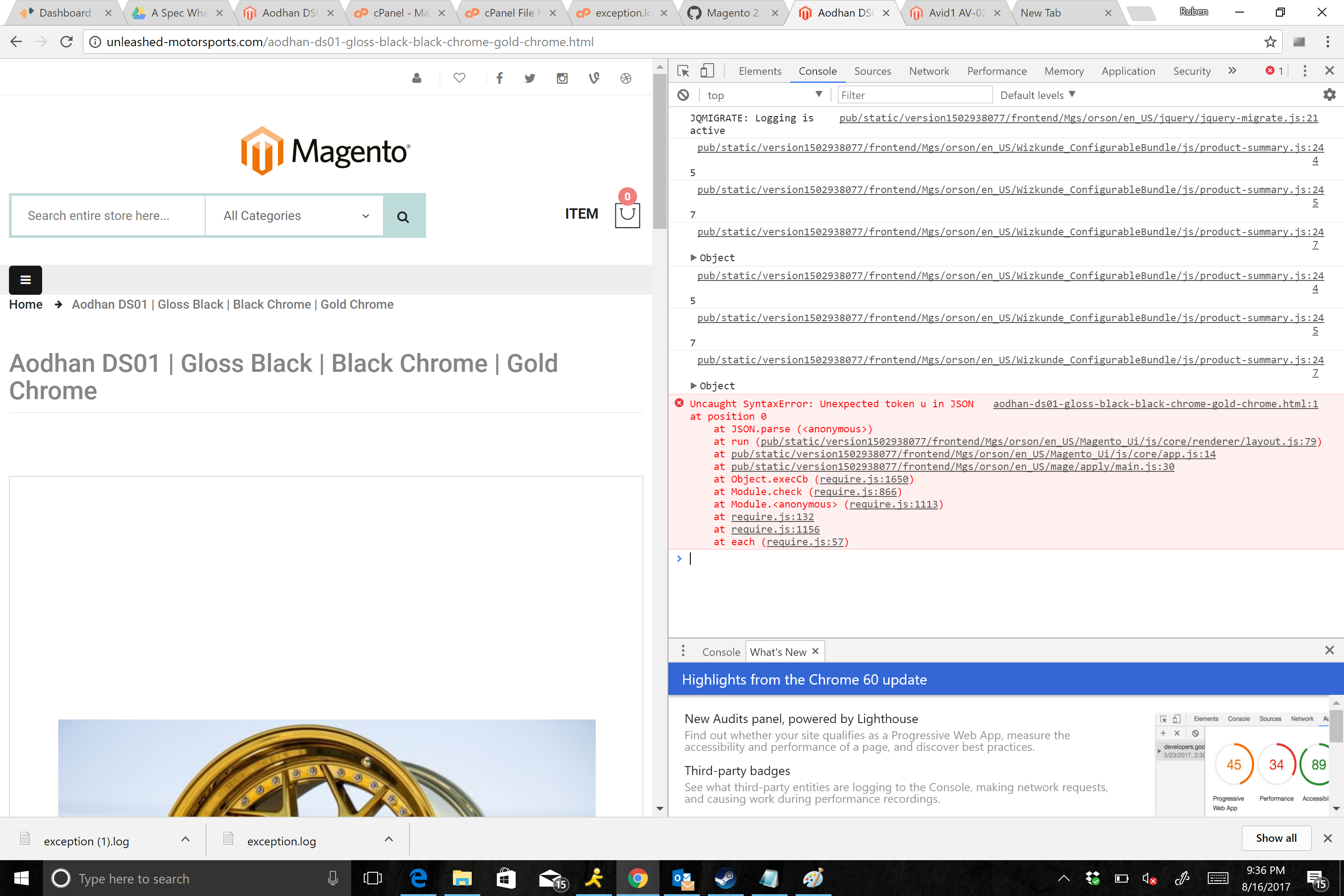
Task: Visit the Twitter social icon
Action: click(530, 78)
